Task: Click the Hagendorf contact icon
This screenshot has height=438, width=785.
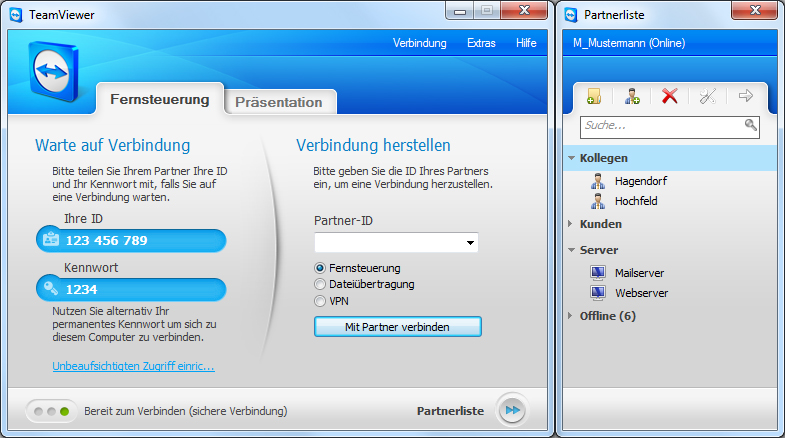Action: [x=597, y=181]
